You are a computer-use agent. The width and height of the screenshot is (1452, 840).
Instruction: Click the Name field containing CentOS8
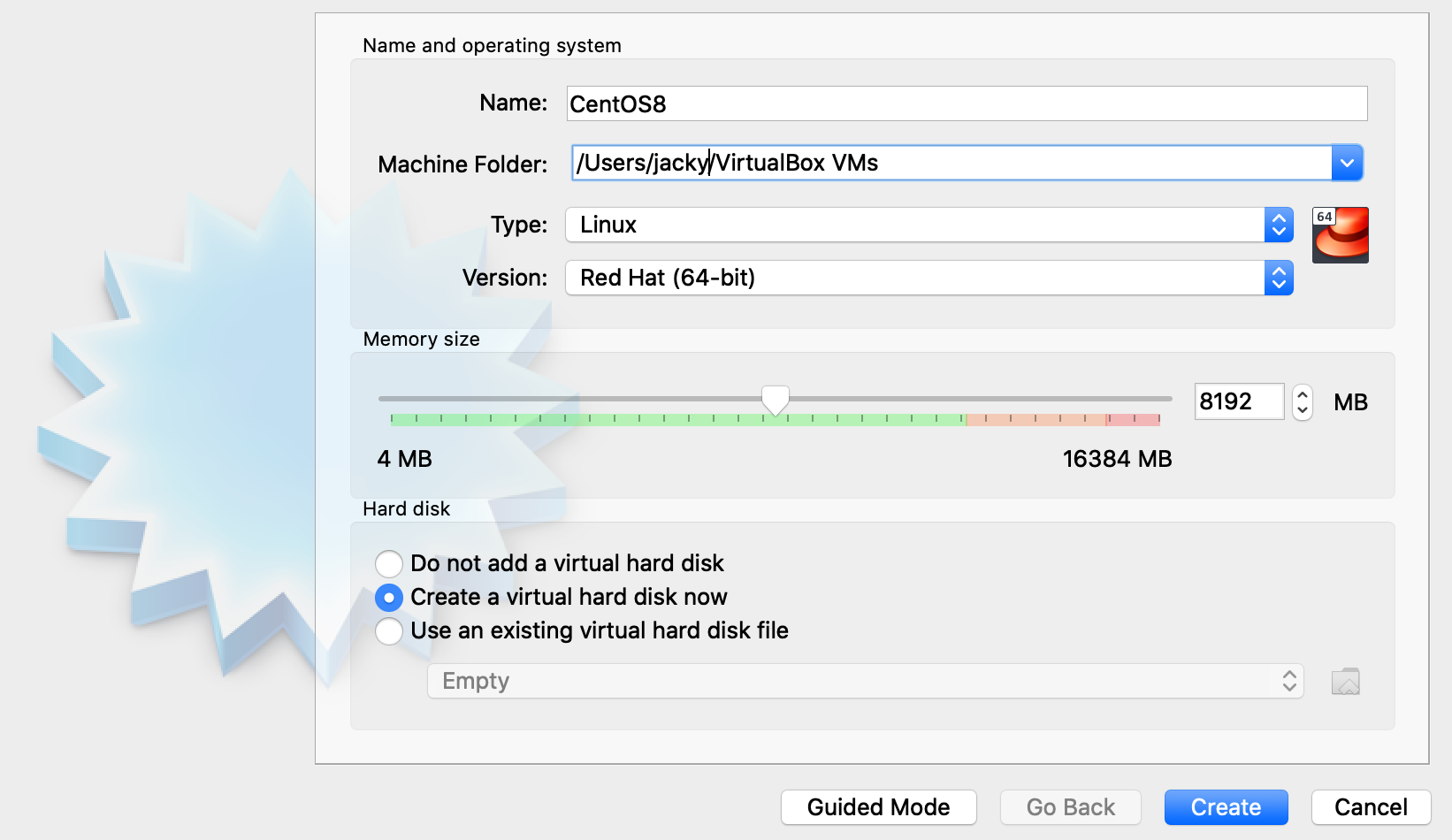pos(967,103)
